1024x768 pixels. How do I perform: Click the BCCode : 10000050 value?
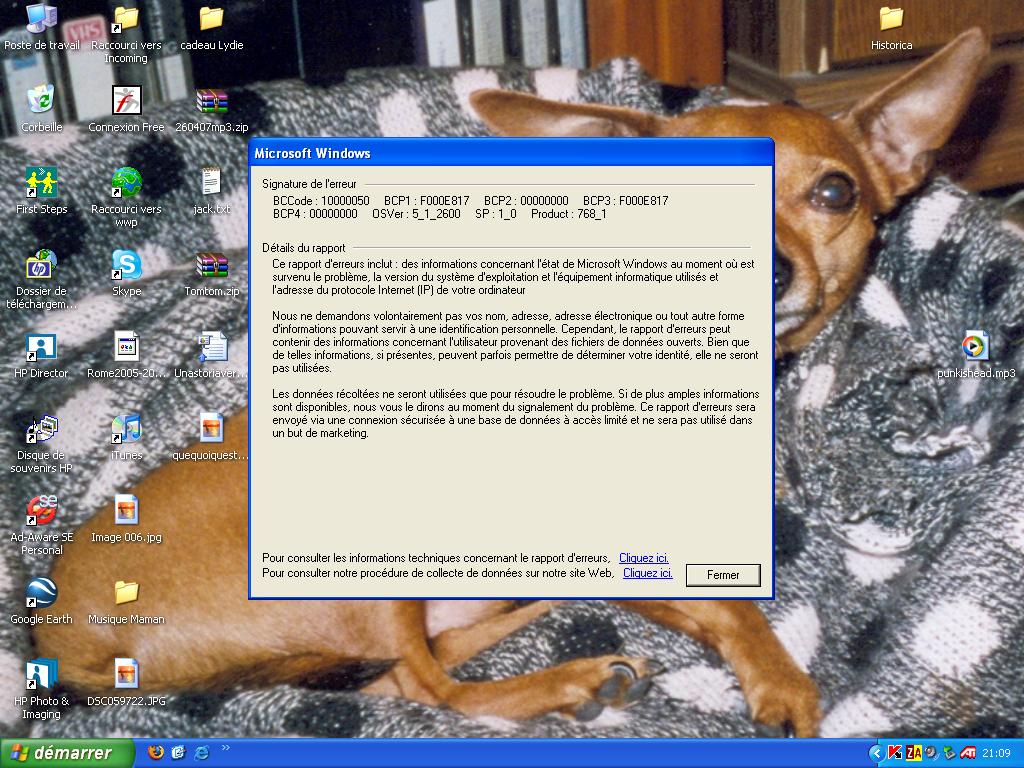pyautogui.click(x=321, y=200)
